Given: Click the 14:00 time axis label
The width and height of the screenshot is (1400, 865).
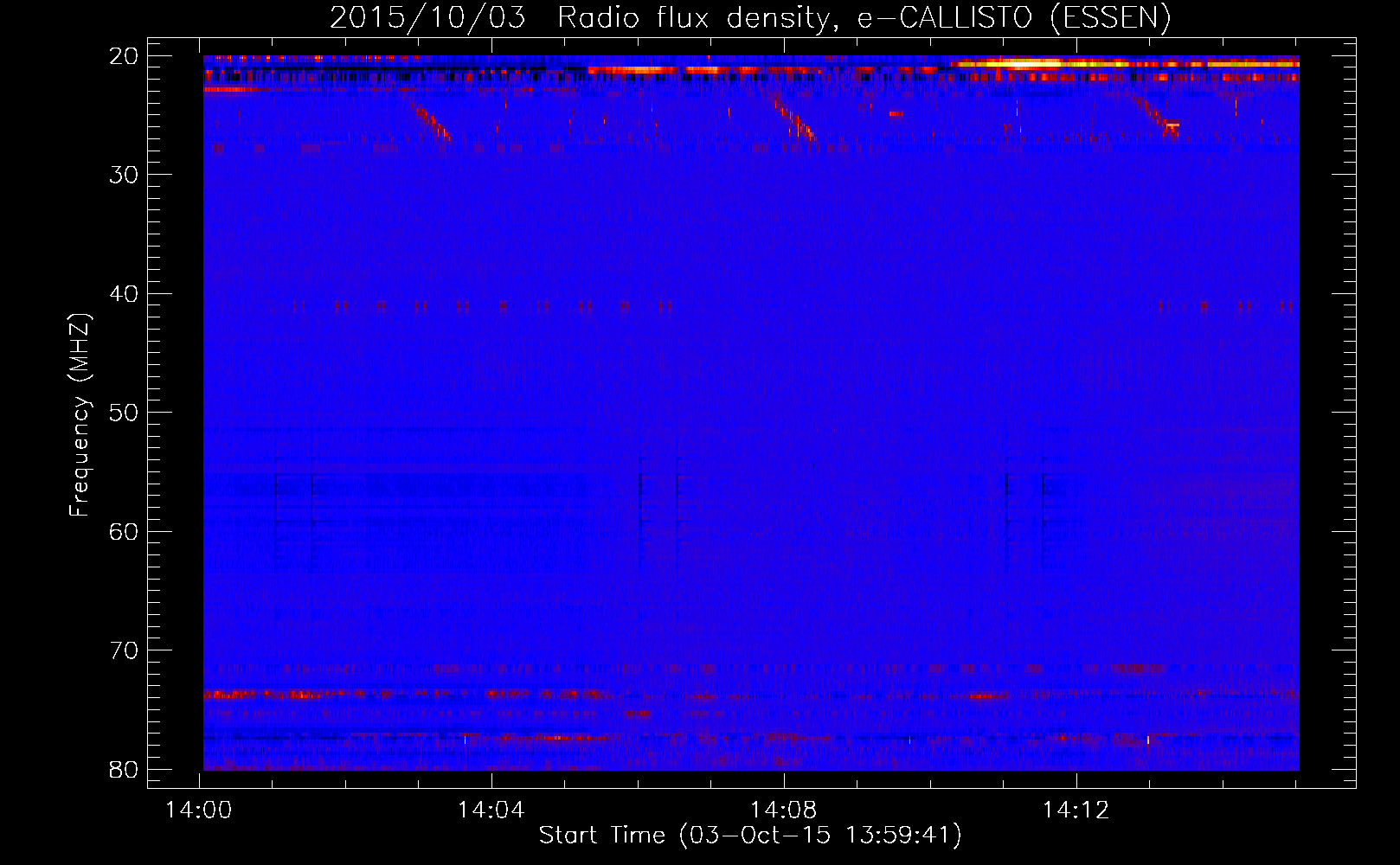Looking at the screenshot, I should pos(199,810).
